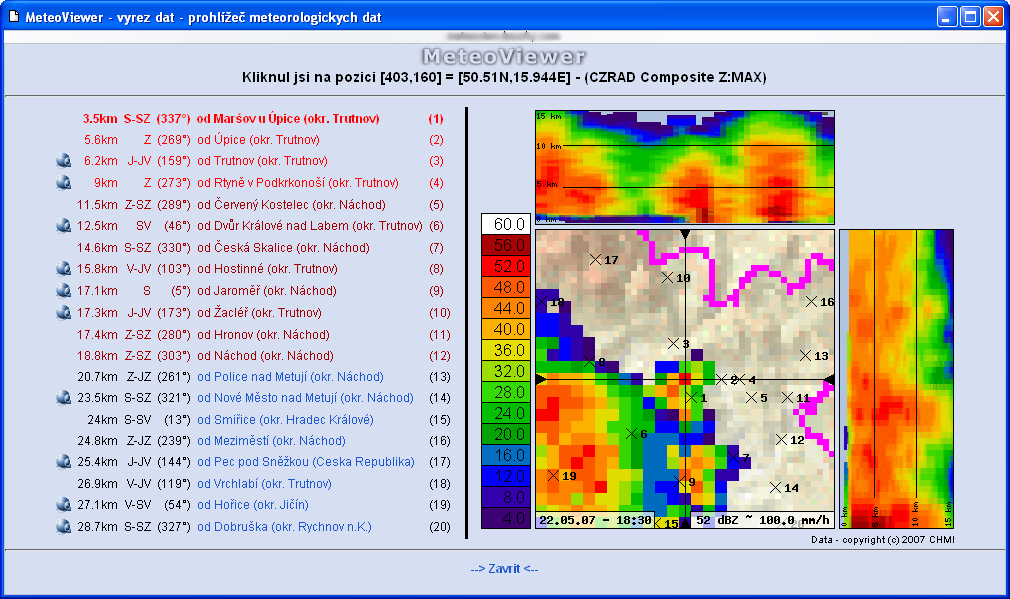The image size is (1010, 599).
Task: Click the od Vrchlabí link
Action: [264, 484]
